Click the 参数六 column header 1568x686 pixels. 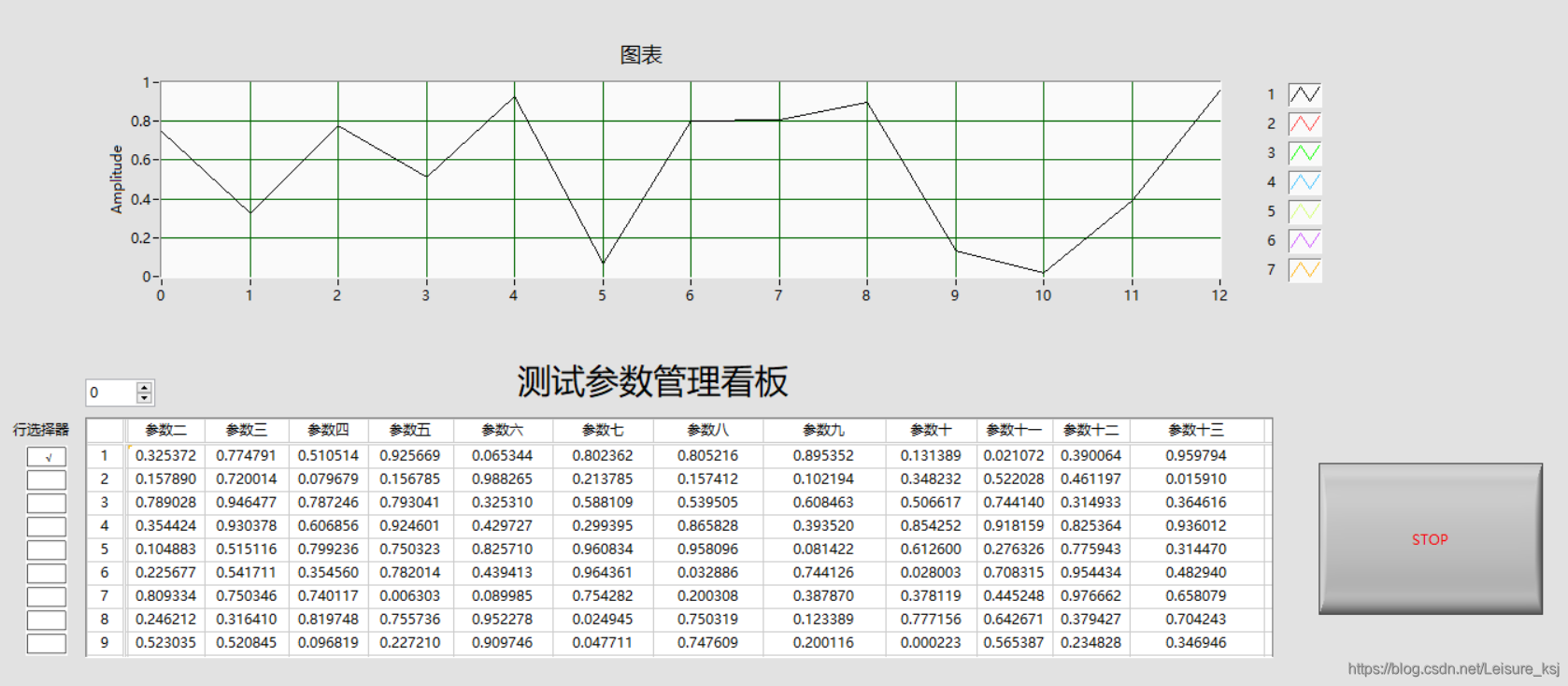tap(502, 430)
